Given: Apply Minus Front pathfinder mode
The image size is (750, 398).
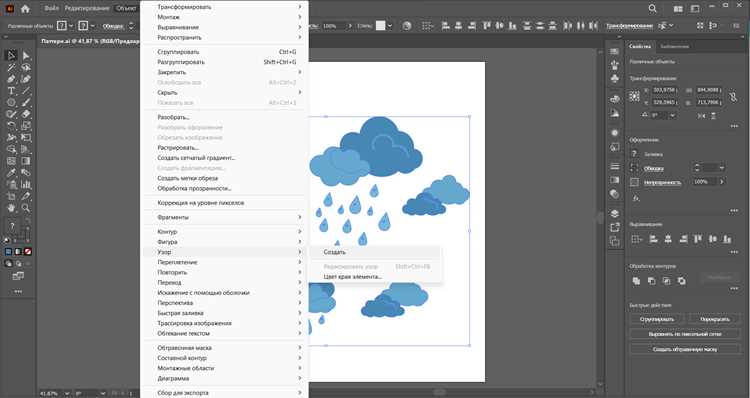Looking at the screenshot, I should (x=651, y=281).
